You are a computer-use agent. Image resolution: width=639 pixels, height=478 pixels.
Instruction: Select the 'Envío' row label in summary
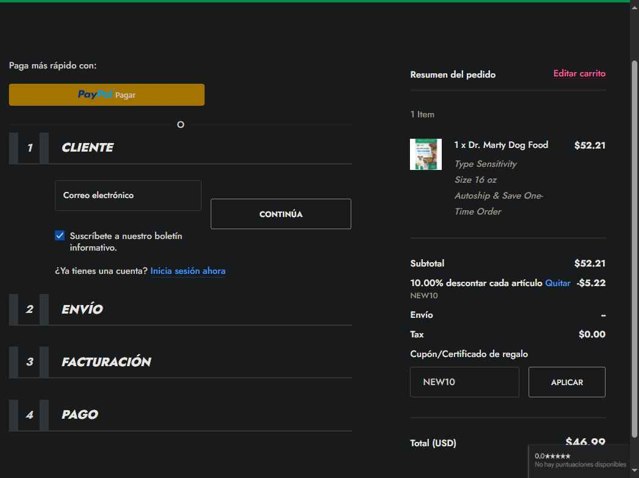click(421, 315)
